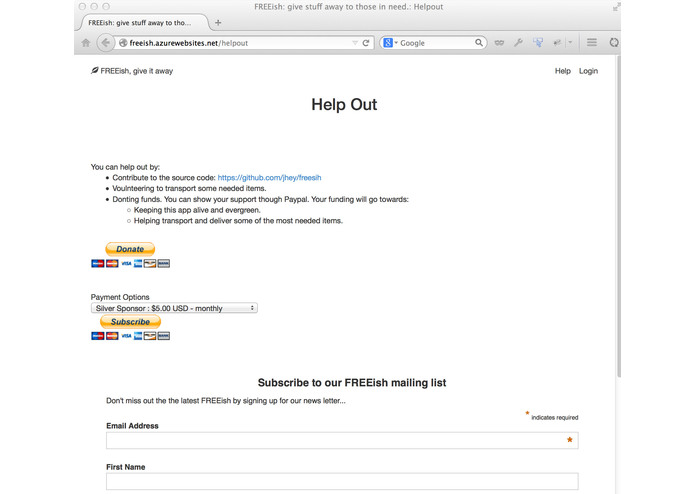Screen dimensions: 695x494
Task: Click the PayPal Subscribe button
Action: click(x=130, y=322)
